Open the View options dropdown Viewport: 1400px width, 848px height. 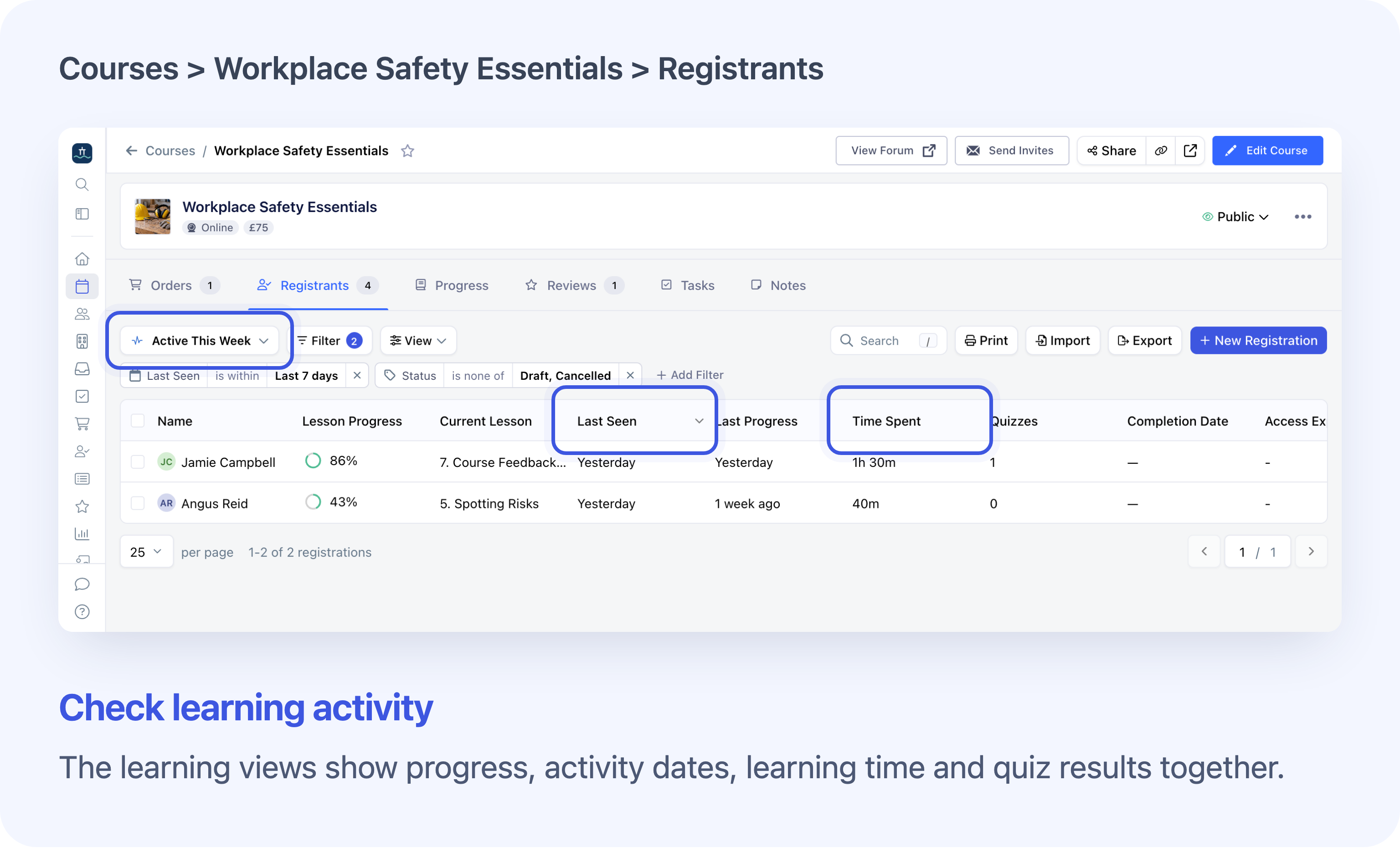(418, 341)
